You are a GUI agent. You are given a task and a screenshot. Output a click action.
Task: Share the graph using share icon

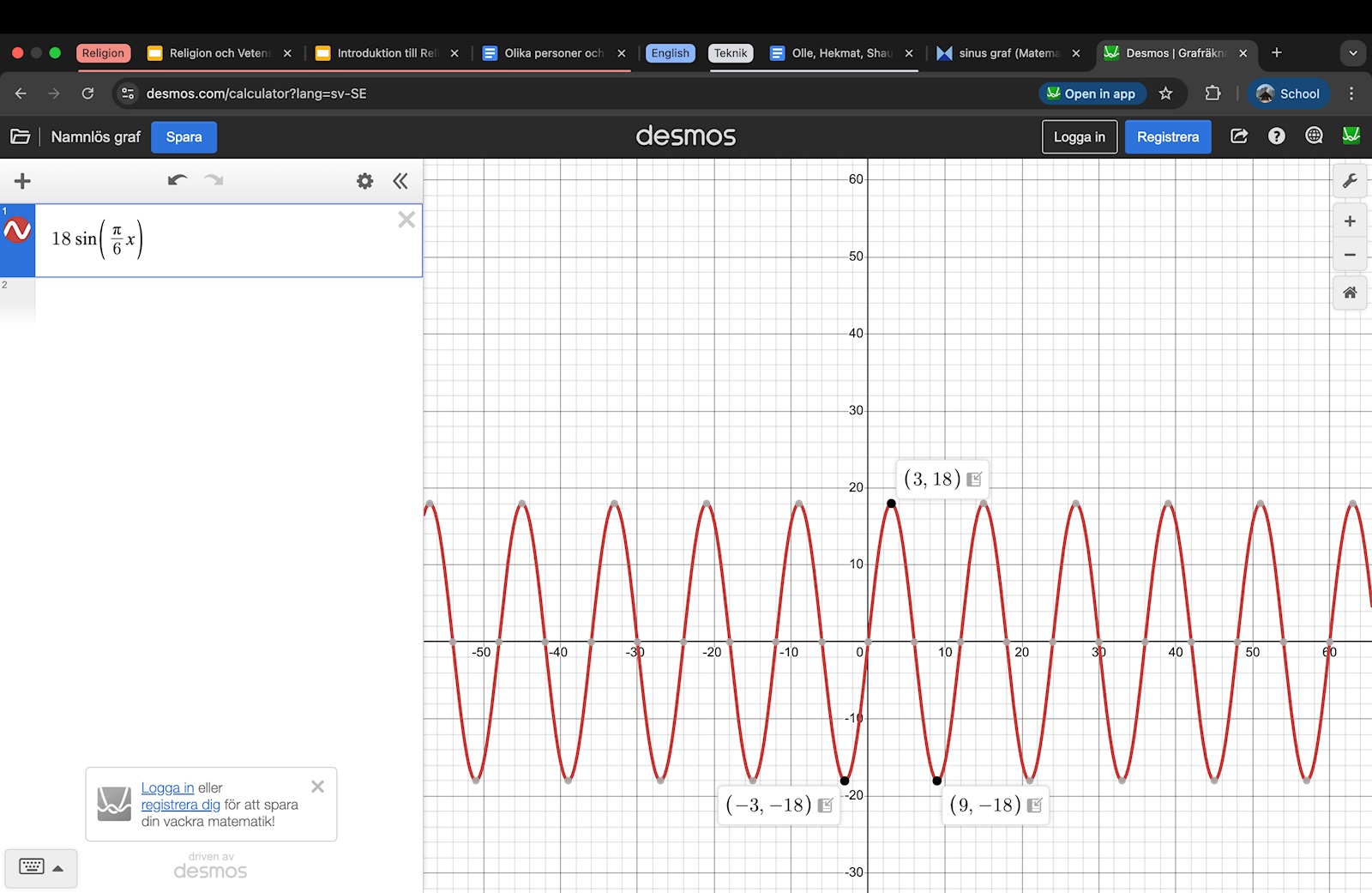1239,136
